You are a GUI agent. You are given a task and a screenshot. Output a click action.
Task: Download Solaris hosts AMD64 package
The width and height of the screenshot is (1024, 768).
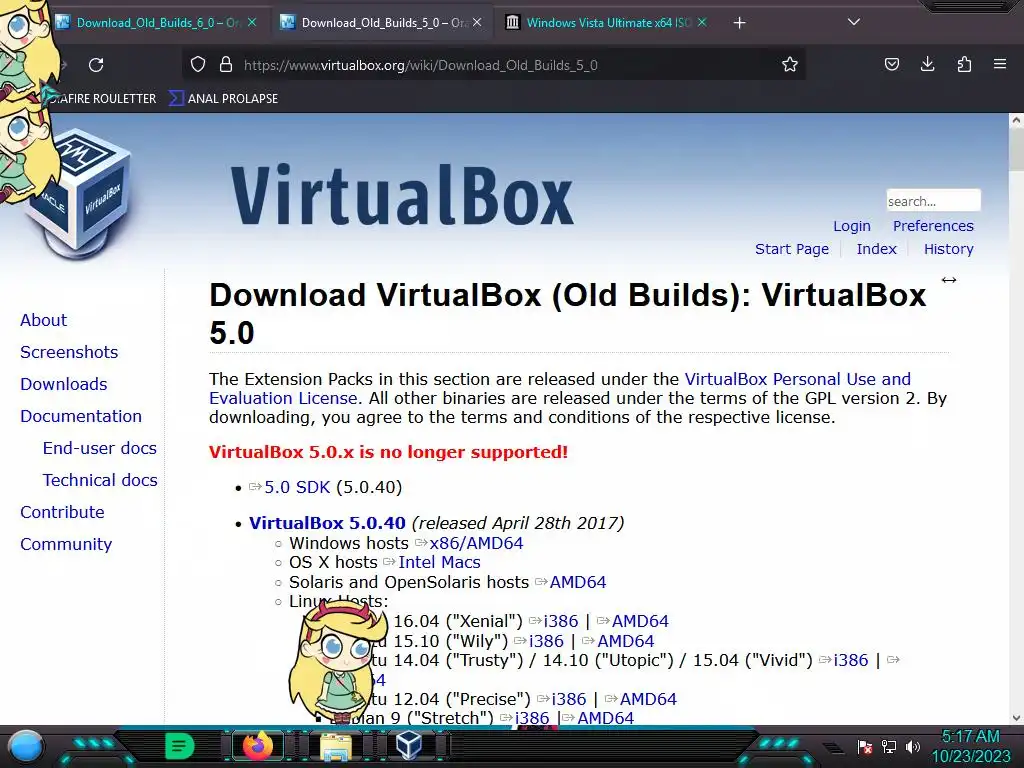click(x=578, y=582)
